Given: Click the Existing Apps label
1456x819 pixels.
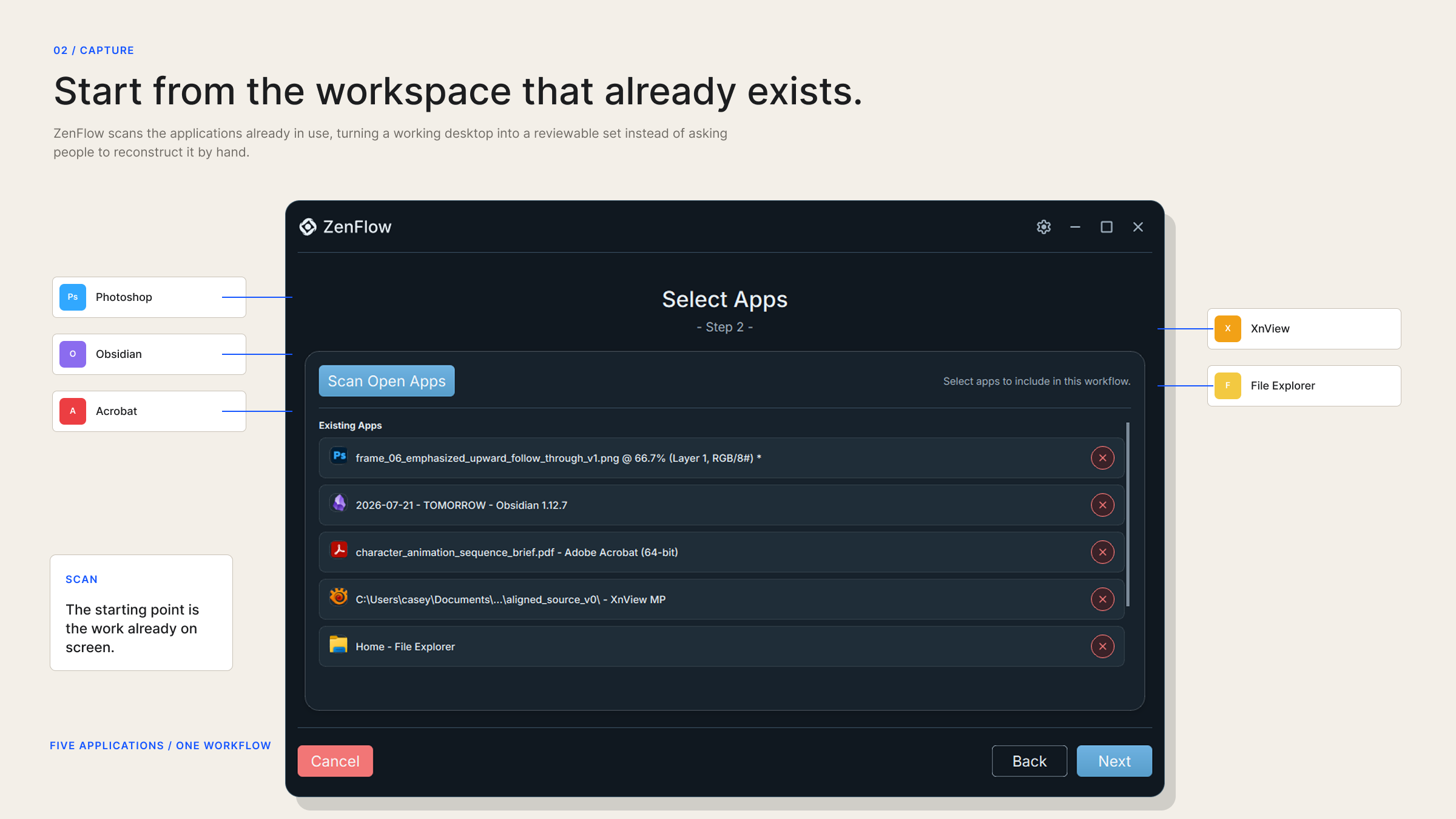Looking at the screenshot, I should pos(350,425).
